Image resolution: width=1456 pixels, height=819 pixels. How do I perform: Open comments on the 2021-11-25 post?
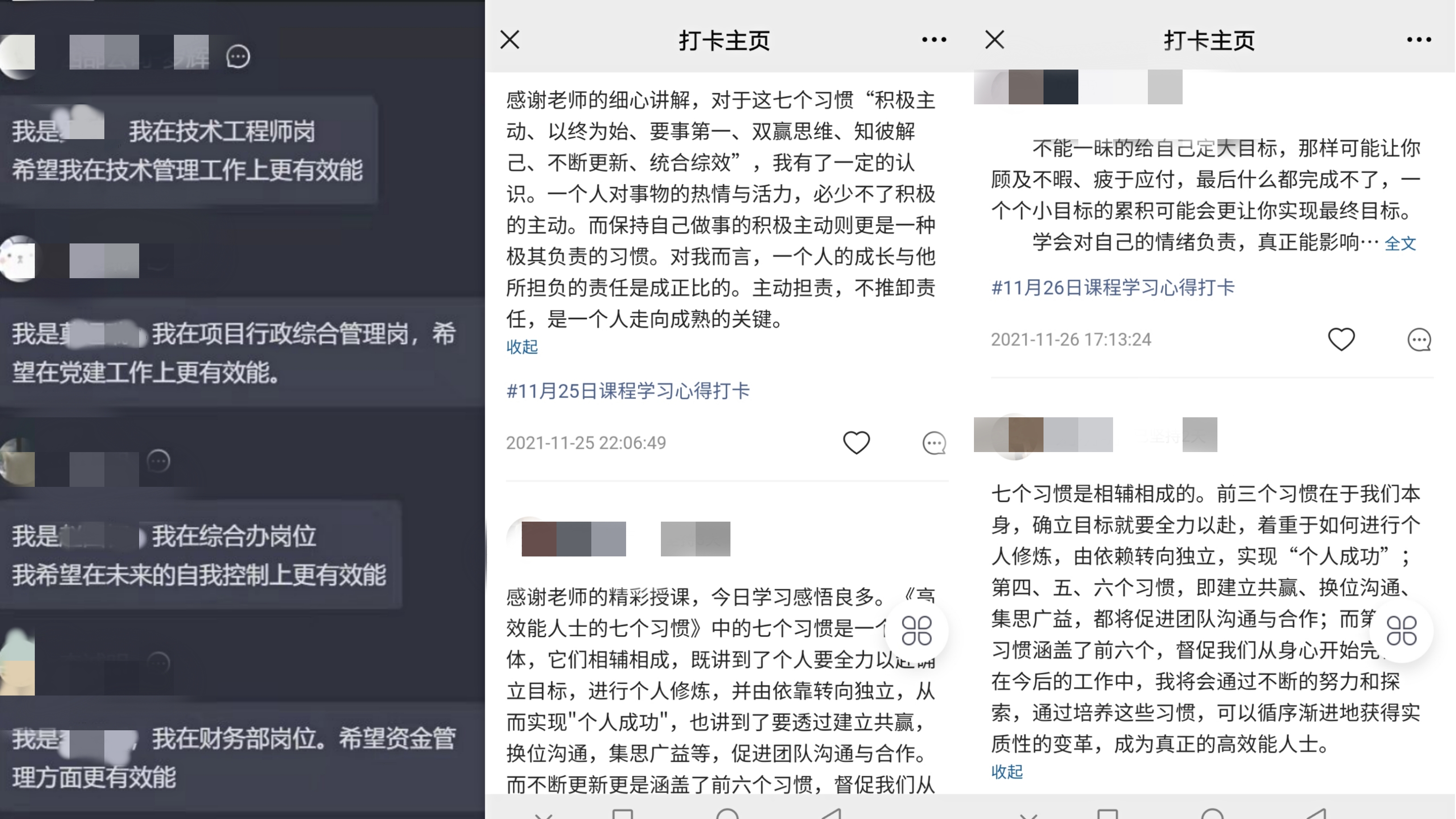coord(934,443)
